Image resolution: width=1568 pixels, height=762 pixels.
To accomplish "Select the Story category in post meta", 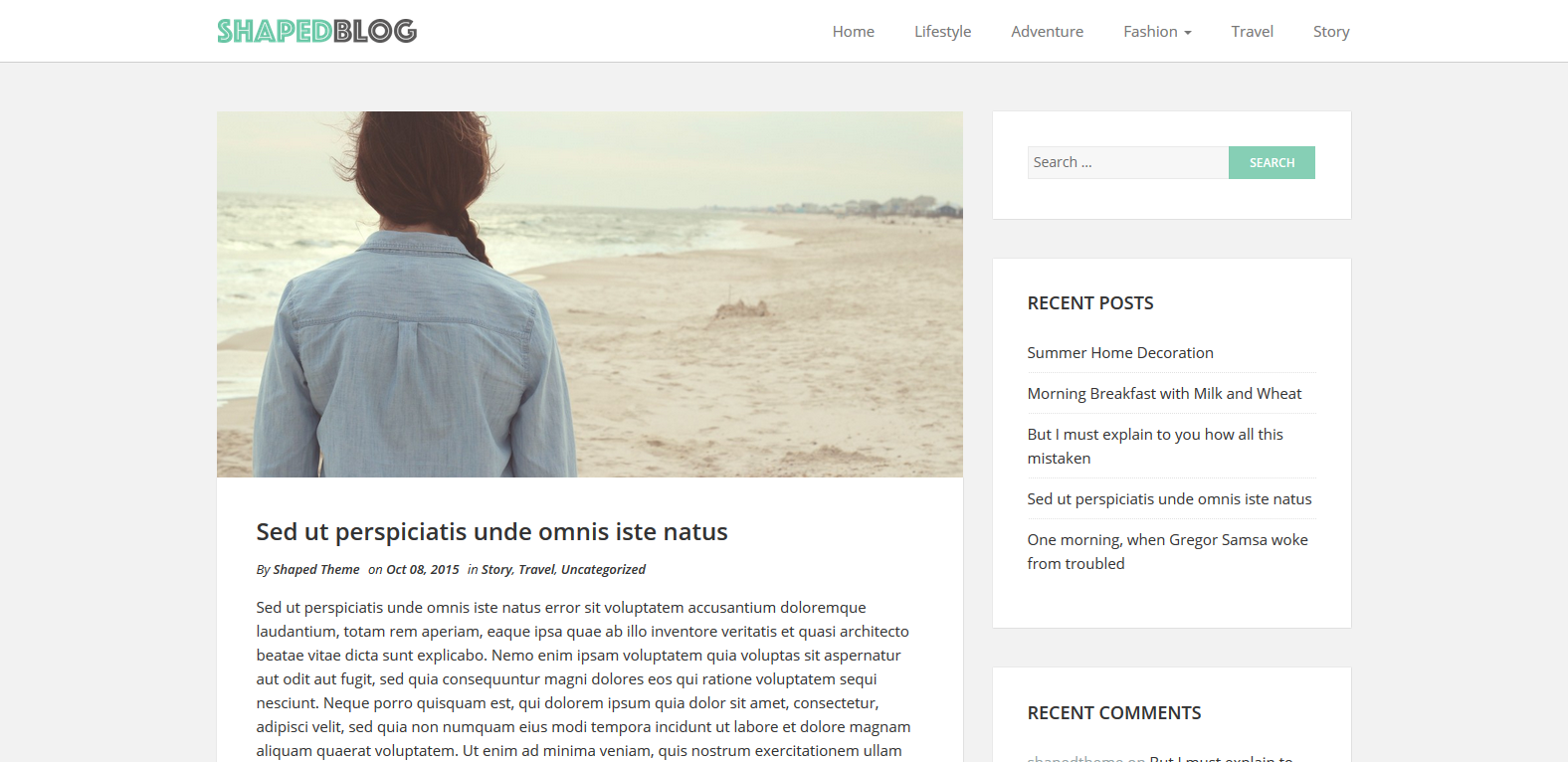I will tap(496, 570).
